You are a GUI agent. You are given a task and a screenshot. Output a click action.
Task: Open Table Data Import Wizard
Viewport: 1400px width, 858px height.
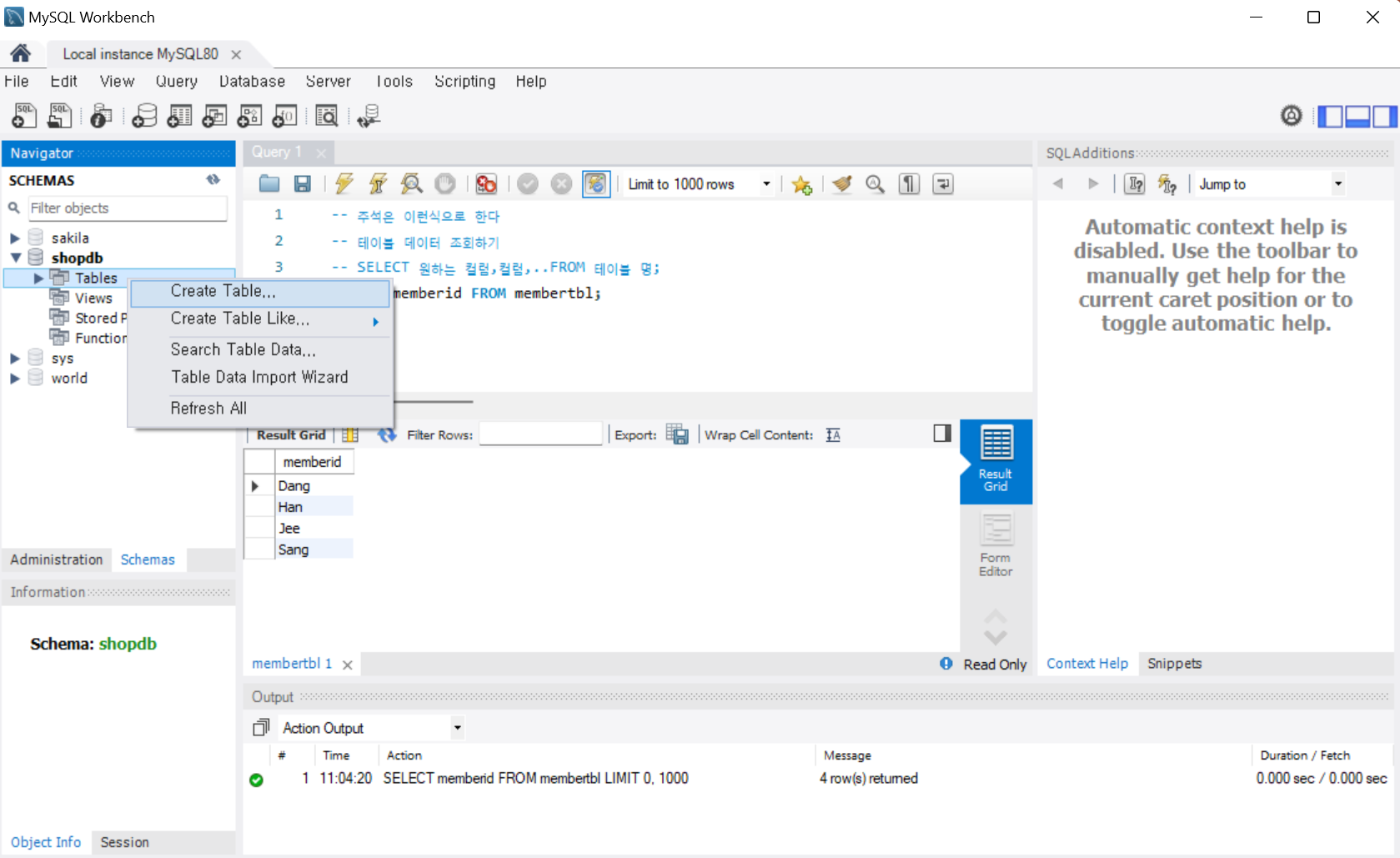coord(260,377)
